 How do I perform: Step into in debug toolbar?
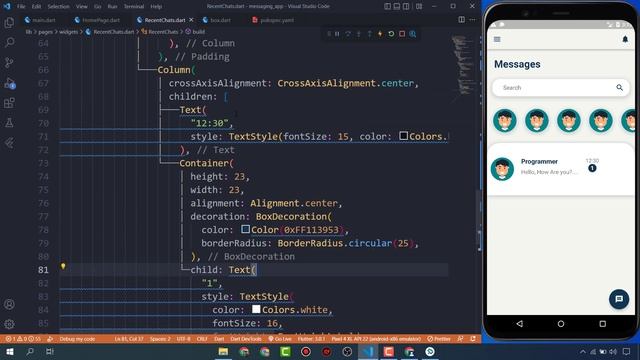[358, 34]
